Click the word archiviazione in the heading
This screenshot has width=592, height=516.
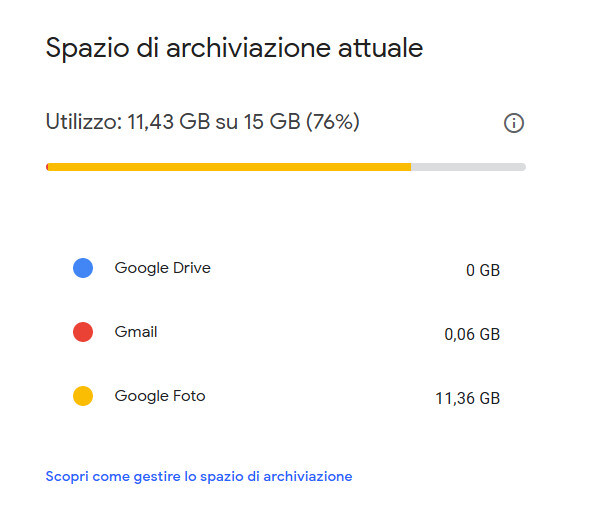point(248,48)
